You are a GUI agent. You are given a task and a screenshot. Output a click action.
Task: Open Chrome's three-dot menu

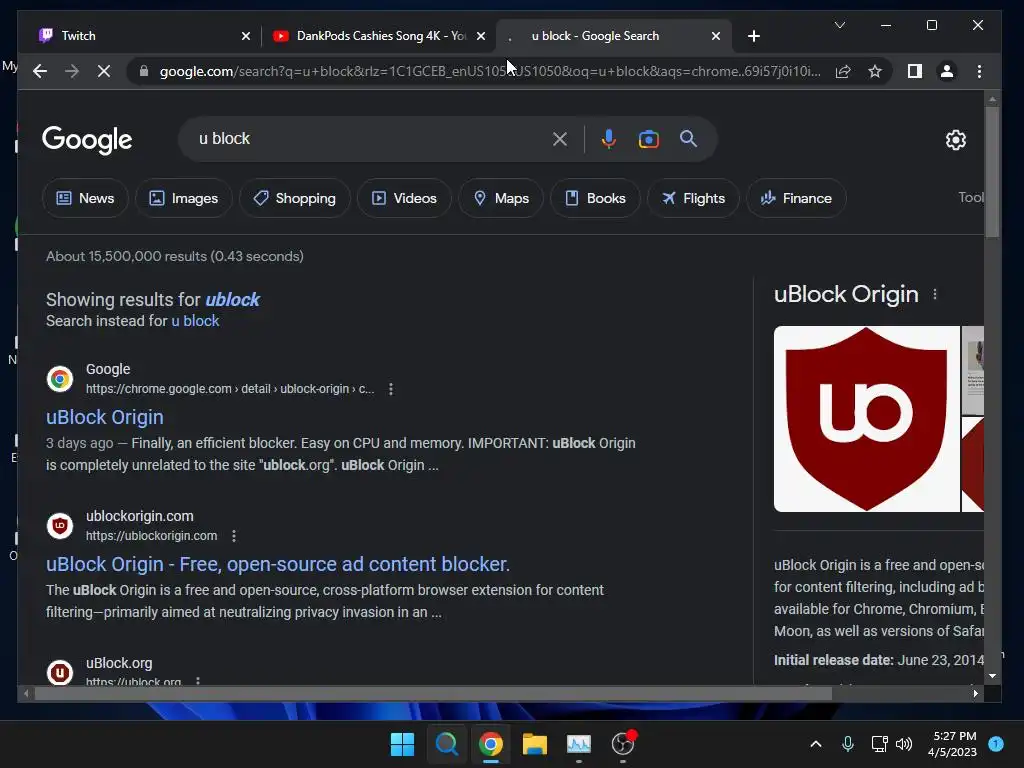point(979,71)
